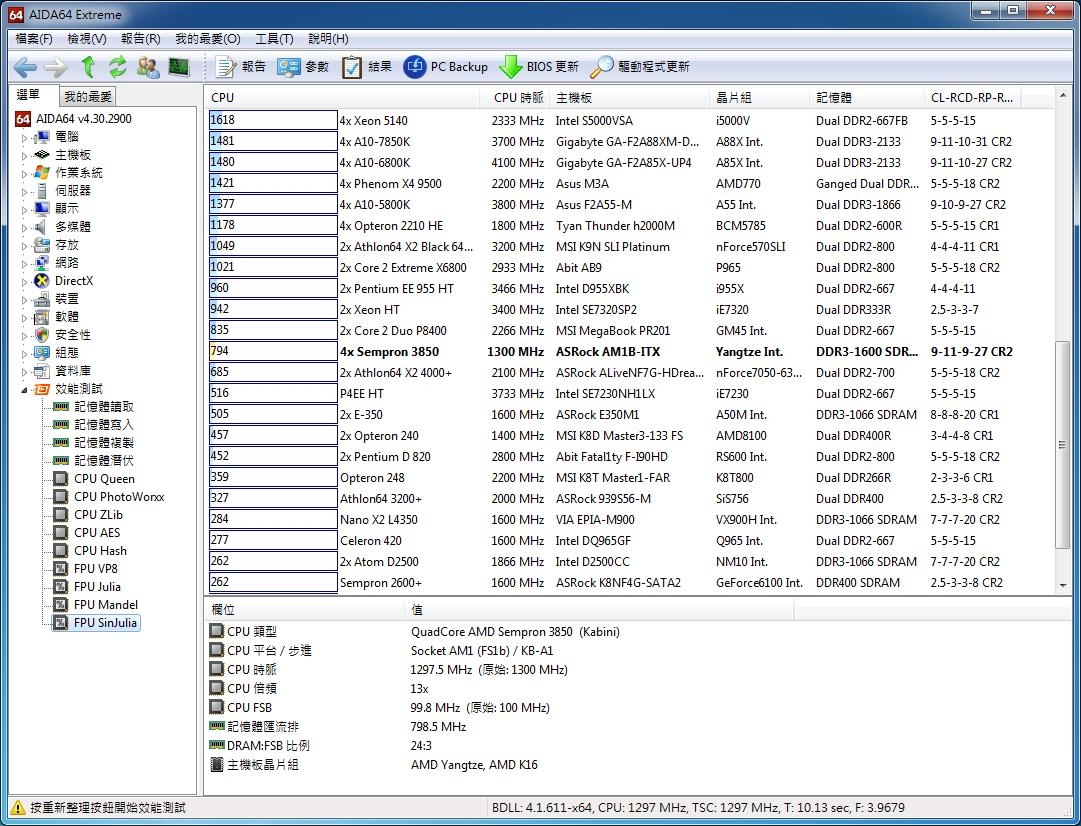Select the 軟體 software tree item
This screenshot has width=1081, height=826.
click(x=67, y=316)
